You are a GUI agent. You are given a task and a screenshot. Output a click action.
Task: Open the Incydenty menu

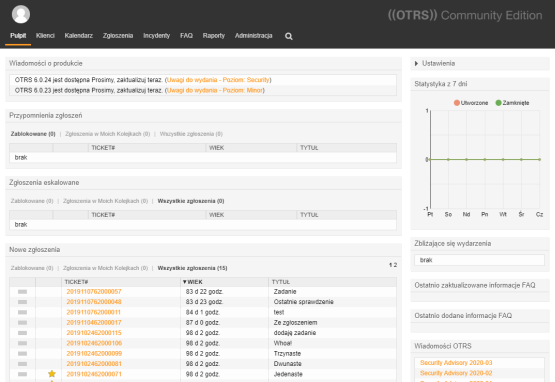click(x=156, y=35)
